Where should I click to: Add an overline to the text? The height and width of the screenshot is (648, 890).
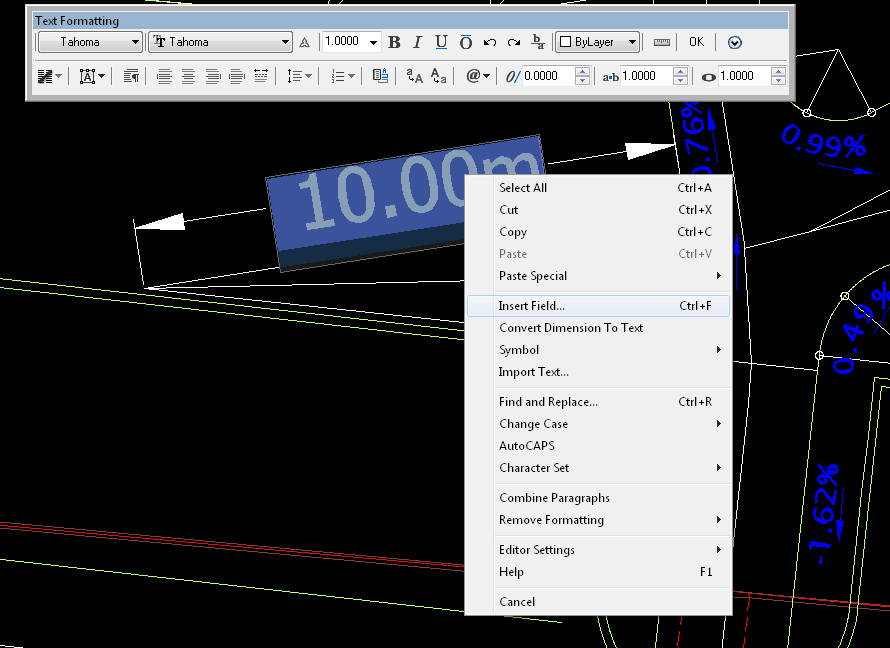(x=465, y=42)
